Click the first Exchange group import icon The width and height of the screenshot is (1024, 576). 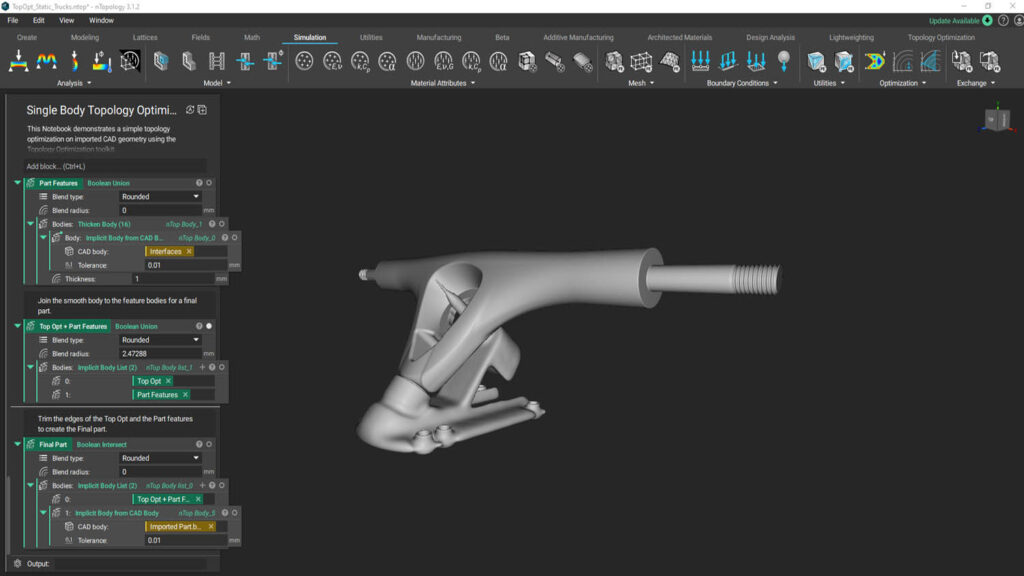pos(962,62)
